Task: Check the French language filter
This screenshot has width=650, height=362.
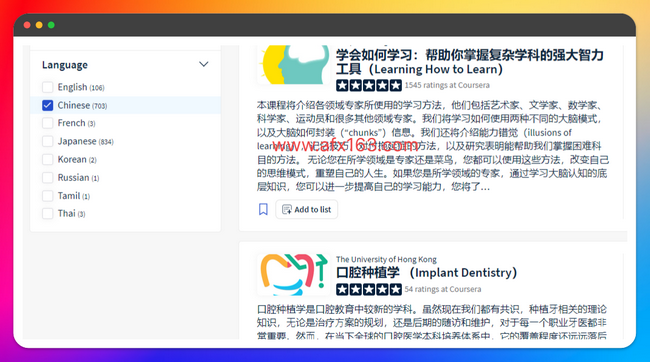Action: tap(47, 123)
